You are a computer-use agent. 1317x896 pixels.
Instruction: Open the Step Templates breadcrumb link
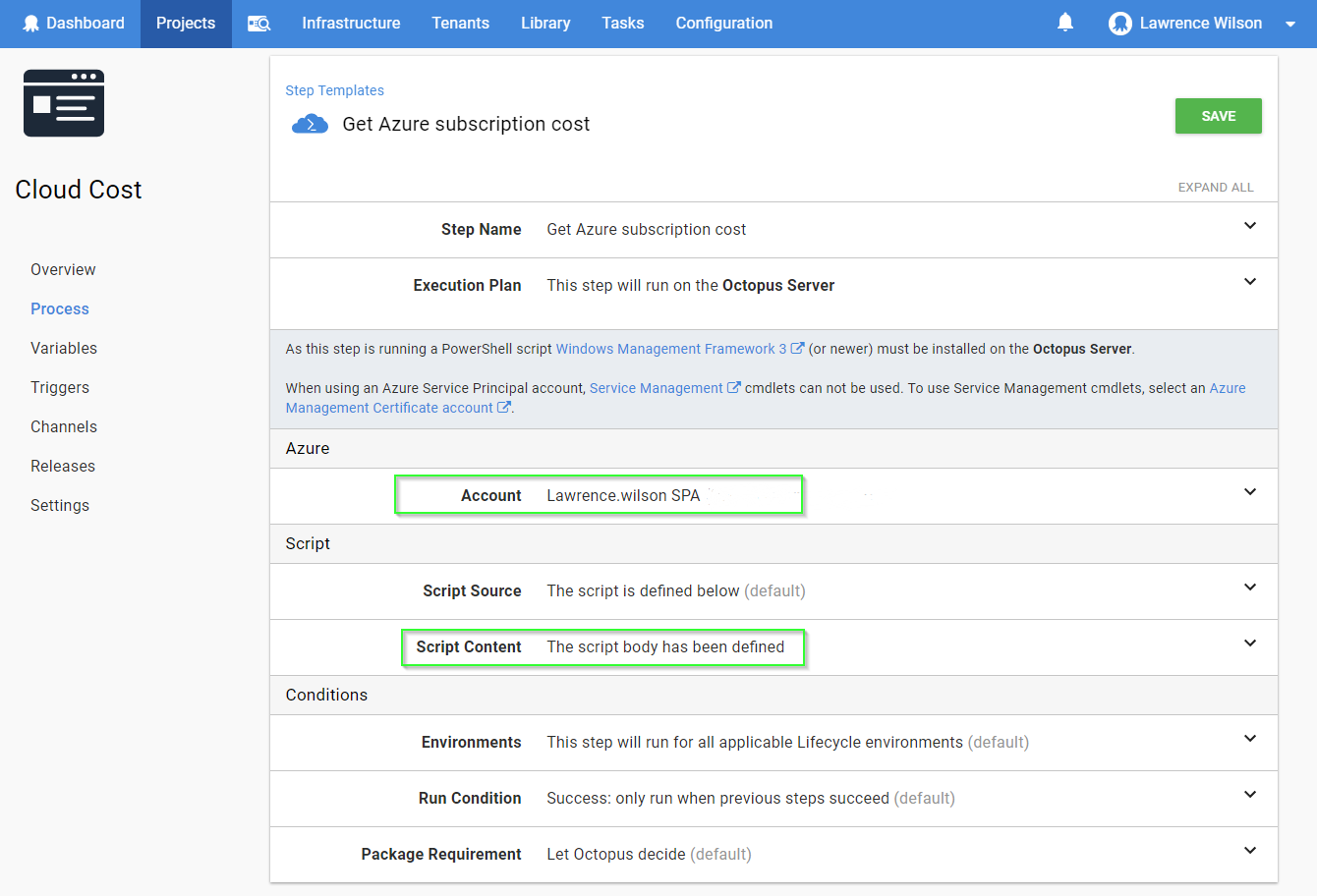334,90
